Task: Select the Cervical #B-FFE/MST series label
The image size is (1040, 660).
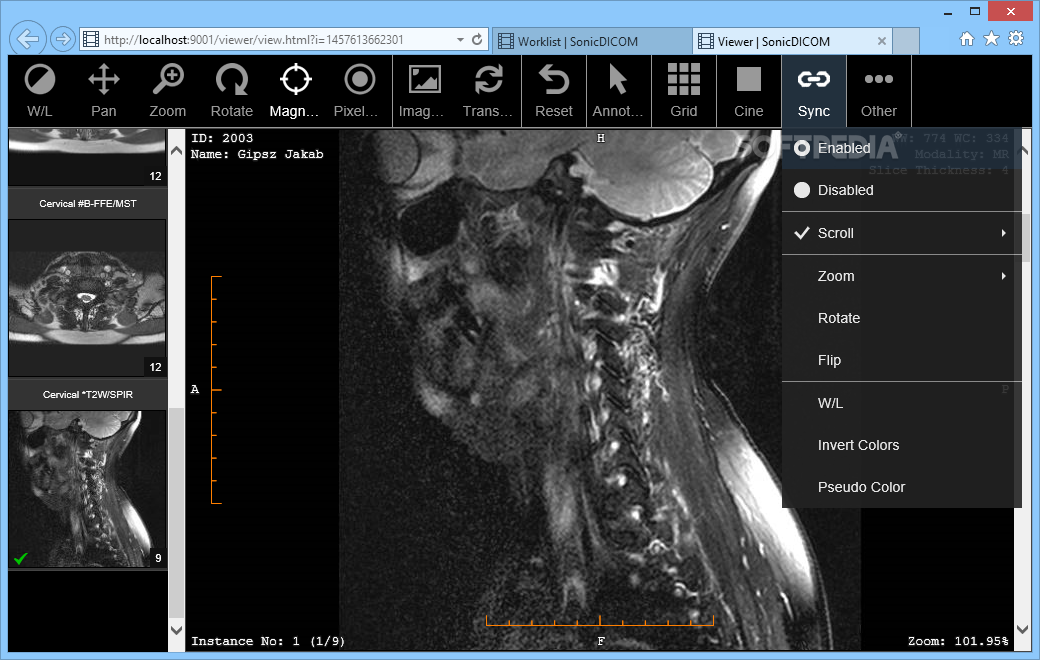Action: [88, 204]
